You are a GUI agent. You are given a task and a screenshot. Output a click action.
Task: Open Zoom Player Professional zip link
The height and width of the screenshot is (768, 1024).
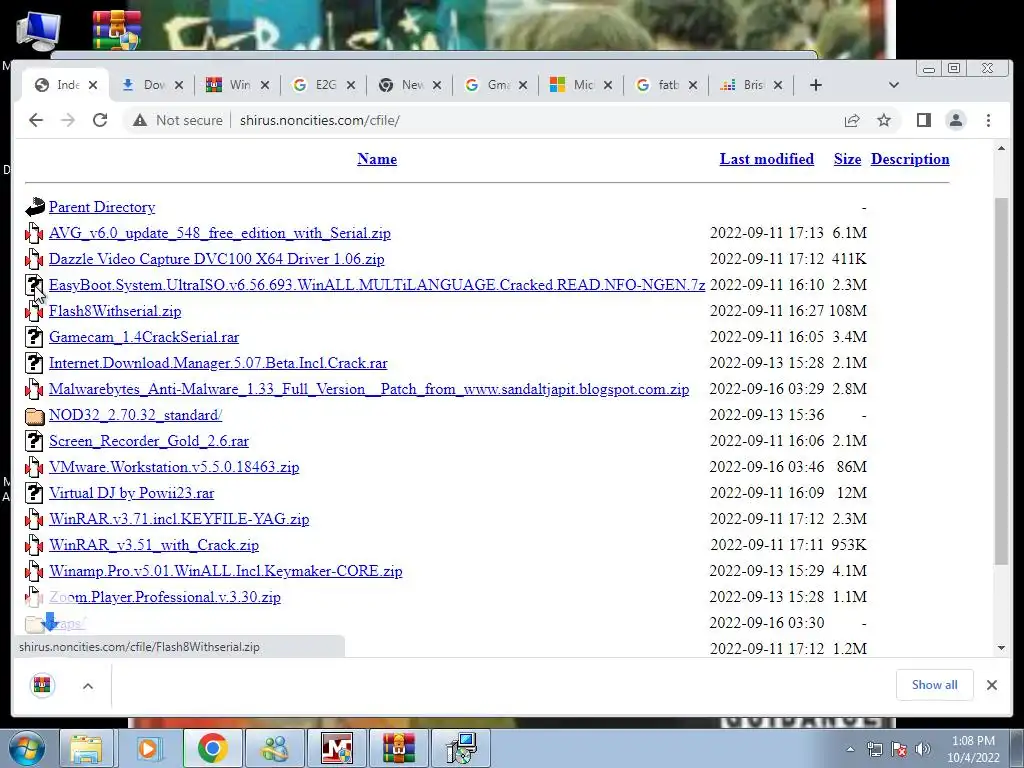[165, 597]
